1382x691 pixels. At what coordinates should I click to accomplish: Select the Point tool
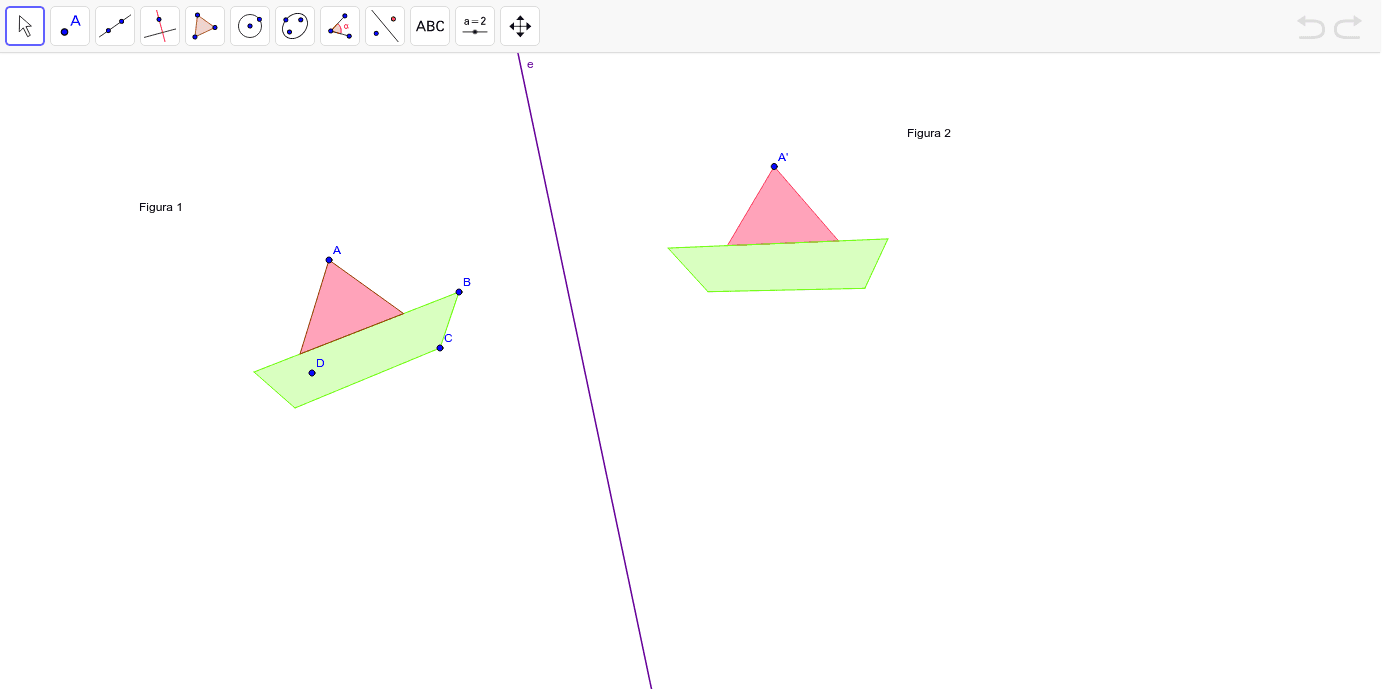[70, 26]
